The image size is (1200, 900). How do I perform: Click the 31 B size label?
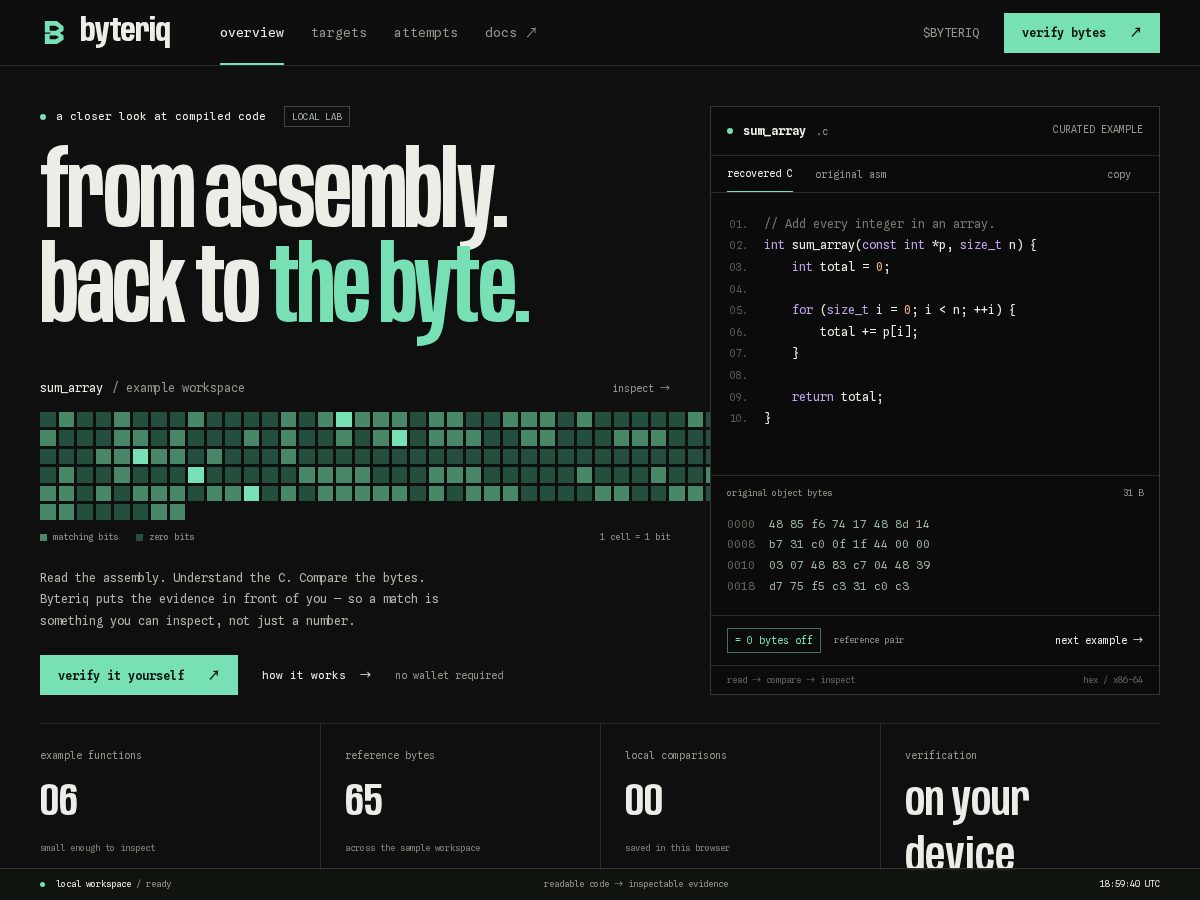tap(1133, 493)
